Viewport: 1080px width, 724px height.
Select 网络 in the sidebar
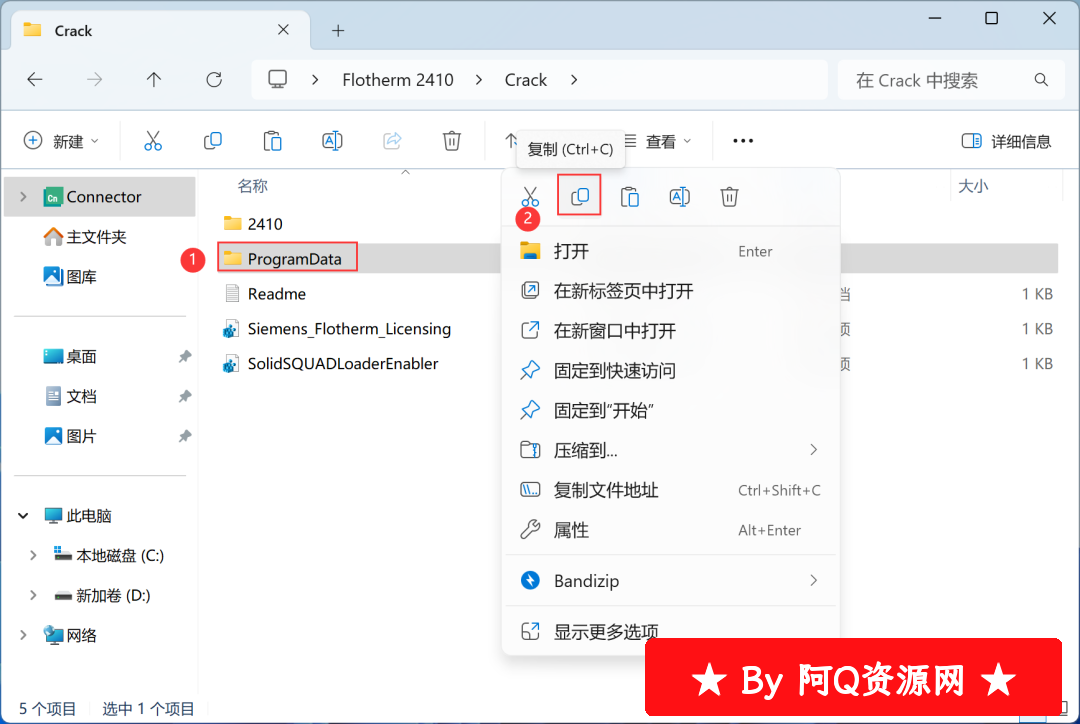70,635
